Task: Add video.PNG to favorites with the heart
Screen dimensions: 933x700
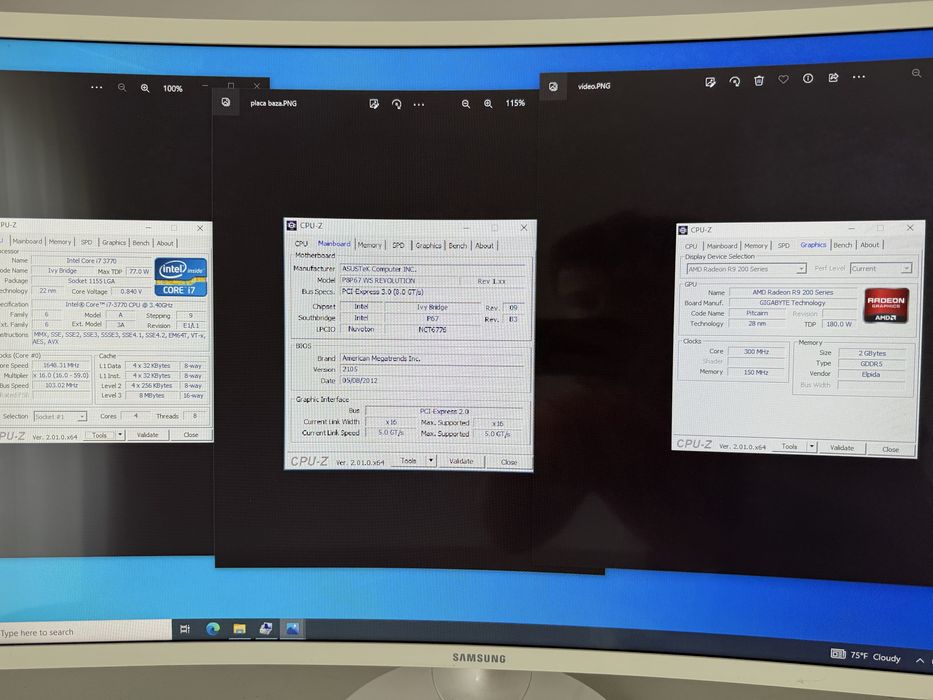Action: click(783, 79)
